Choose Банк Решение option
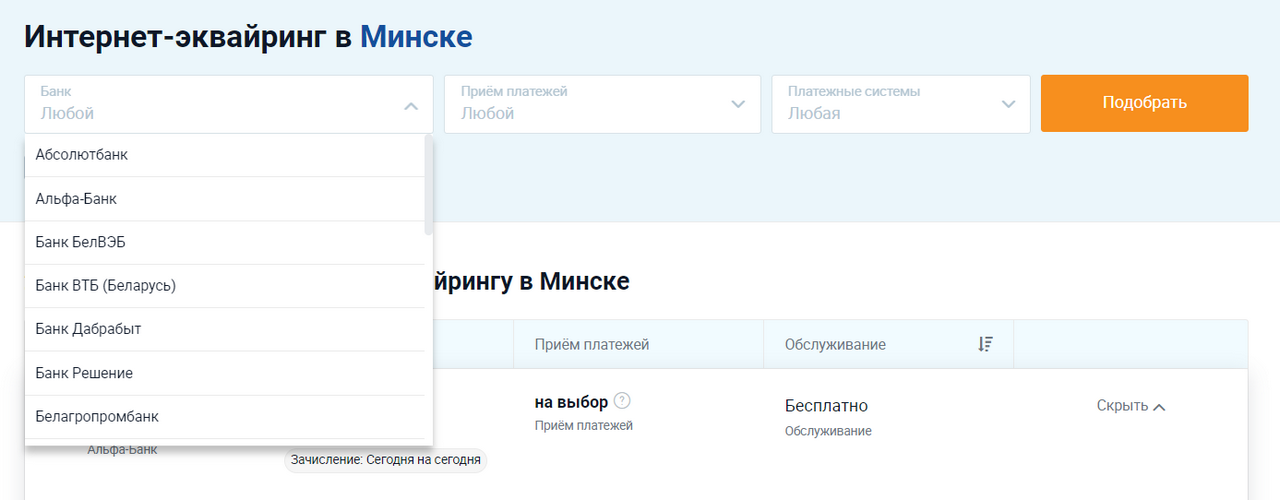Viewport: 1280px width, 500px height. [84, 373]
